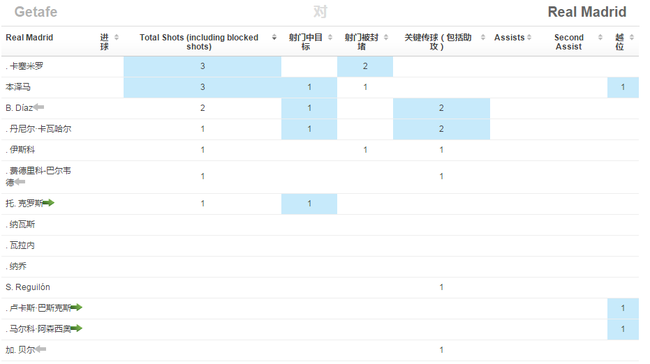Click the Total Shots column header text
The image size is (650, 364).
tap(199, 42)
